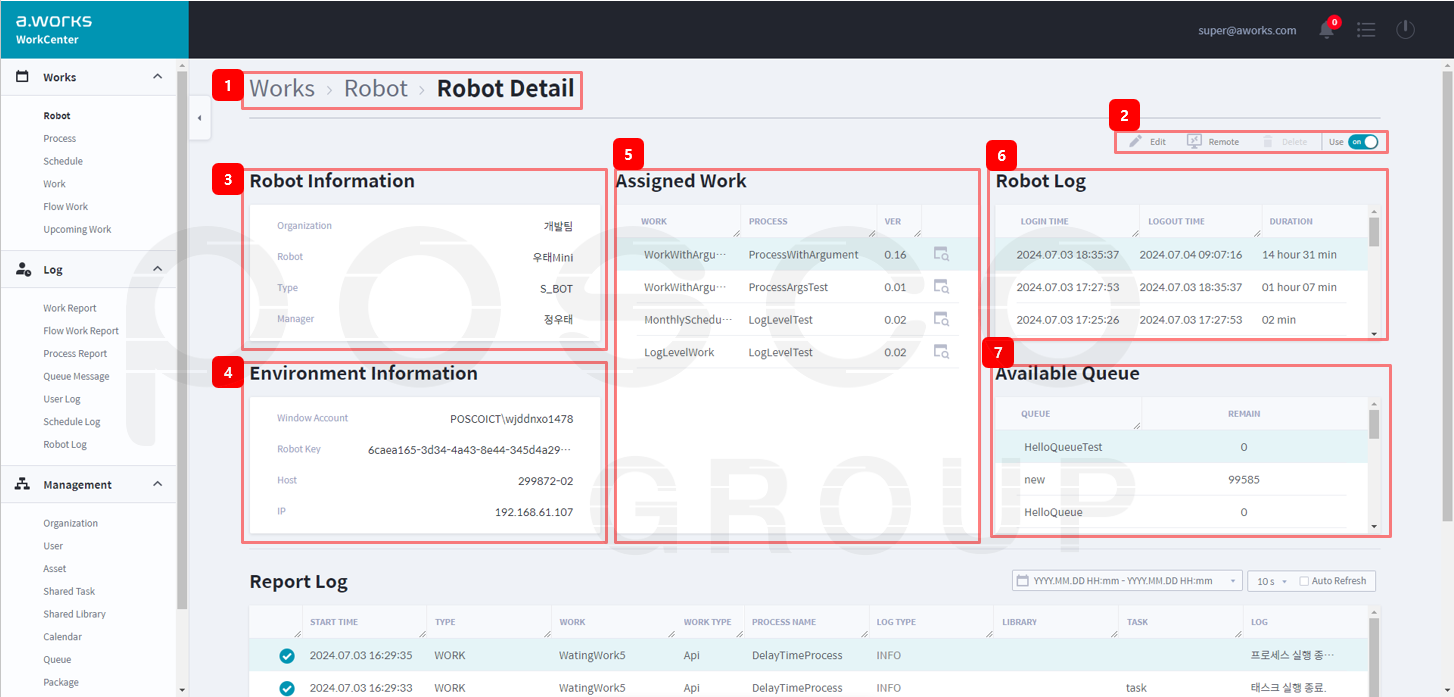
Task: Open the Shared Library menu item
Action: tap(74, 614)
